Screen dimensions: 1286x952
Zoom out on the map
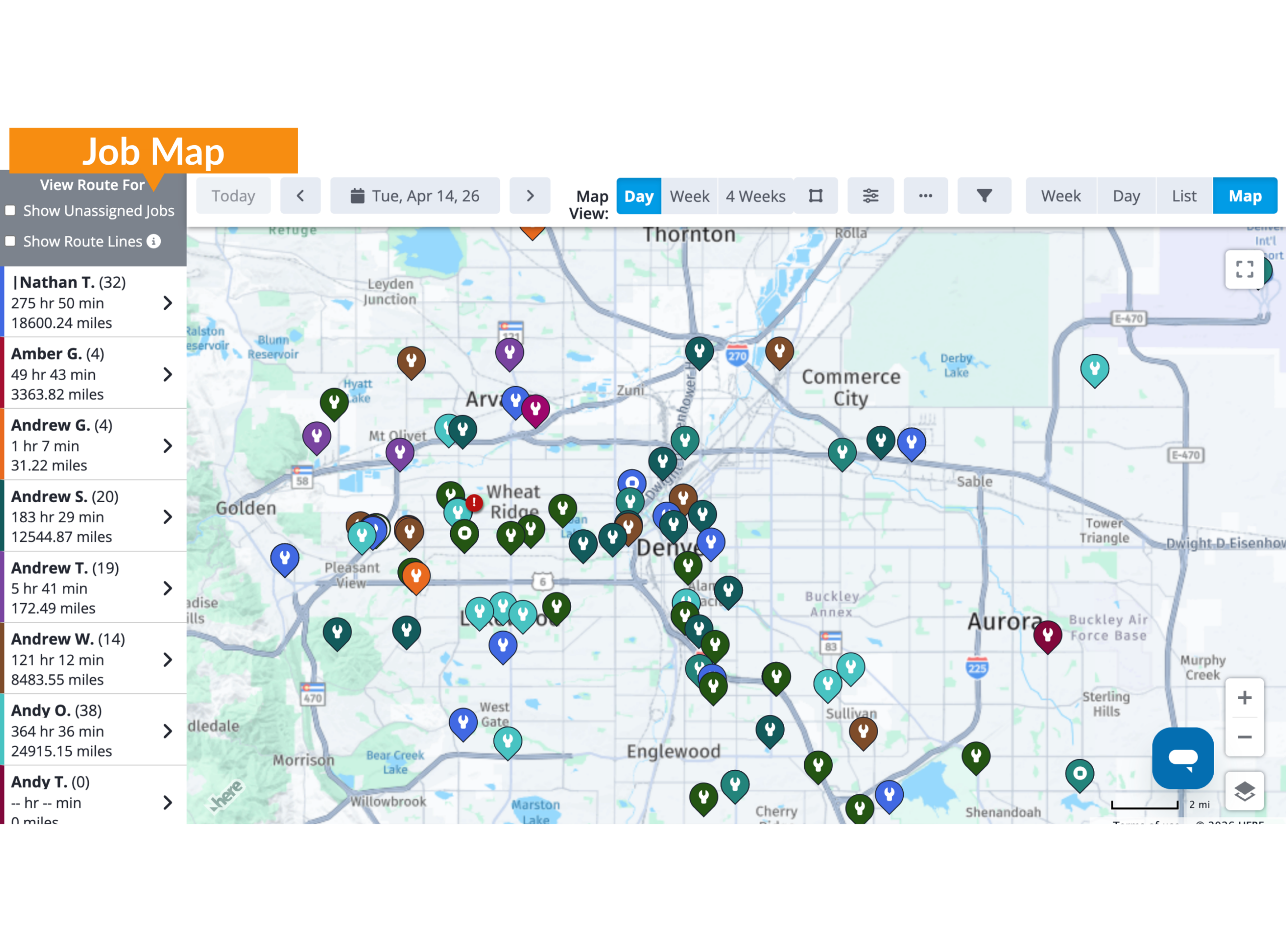coord(1244,737)
